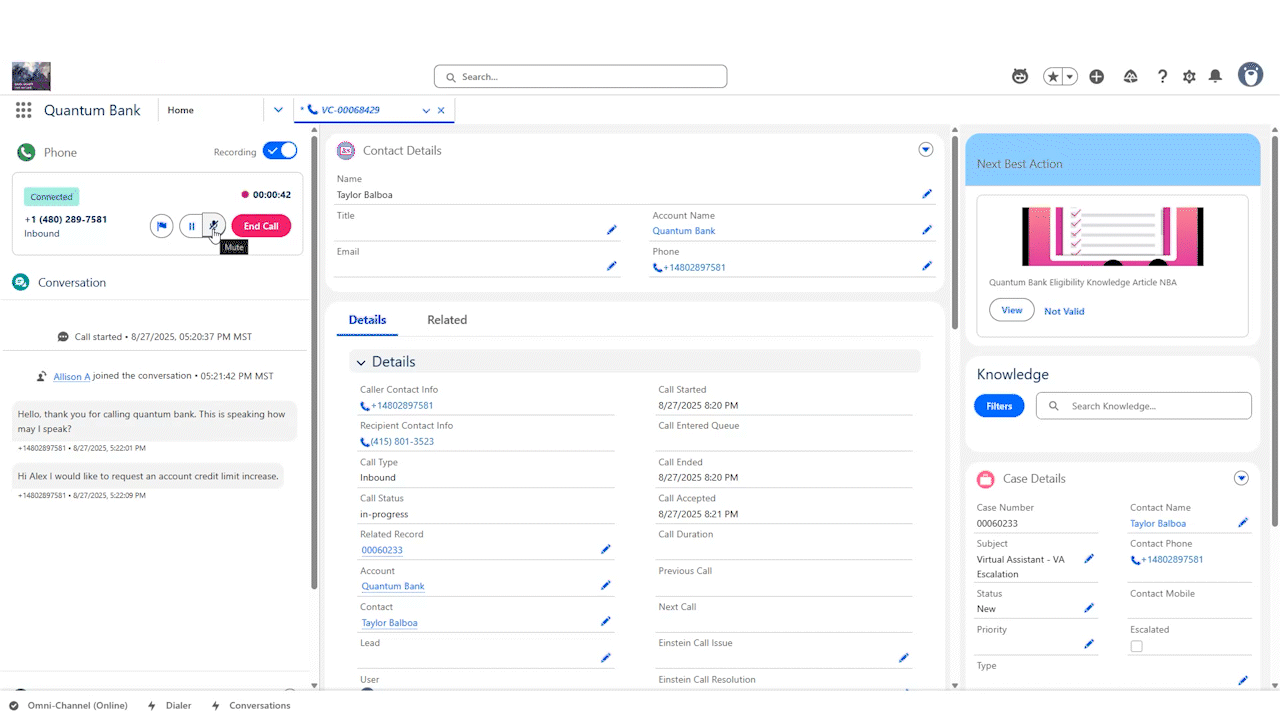Toggle off the call Recording switch
Viewport: 1280px width, 720px height.
click(x=280, y=151)
